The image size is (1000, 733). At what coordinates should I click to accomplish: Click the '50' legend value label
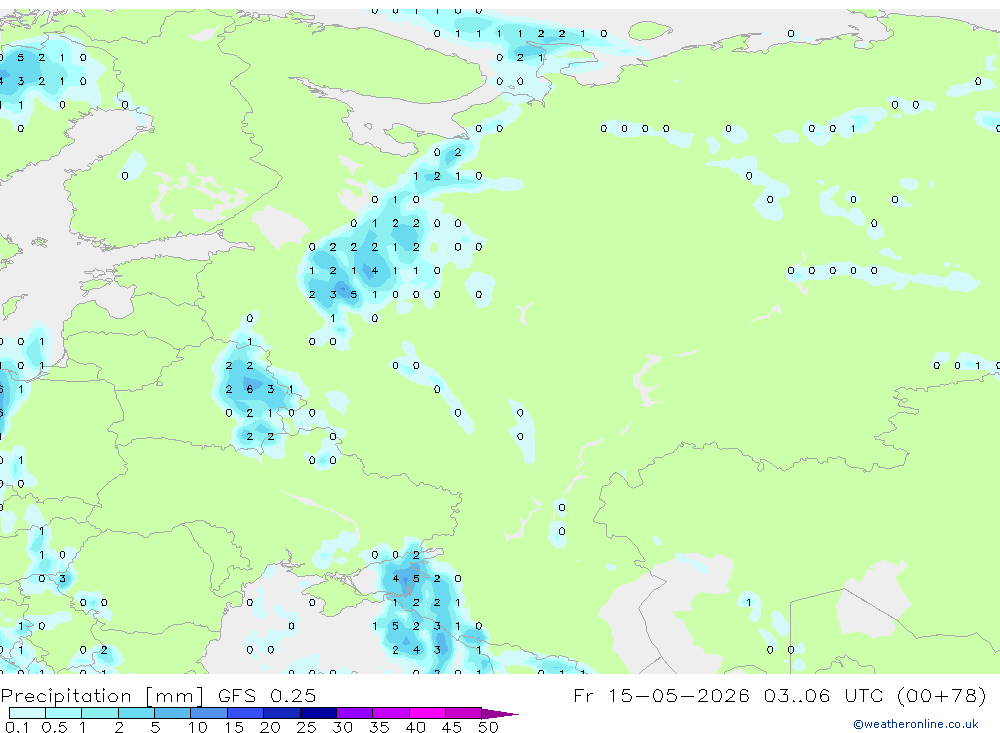[x=488, y=727]
